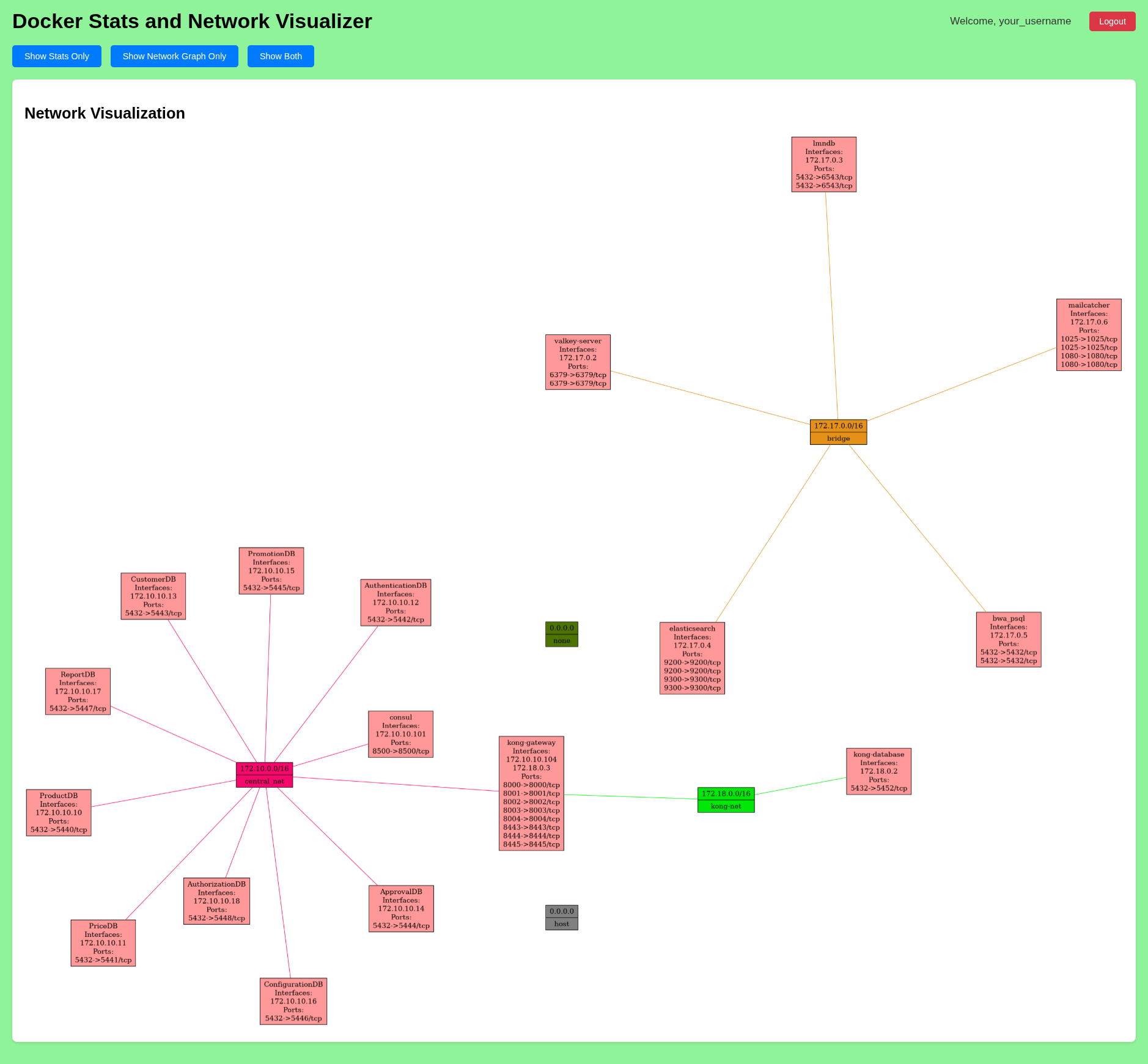
Task: Select the mailcatcher container node
Action: coord(1088,336)
